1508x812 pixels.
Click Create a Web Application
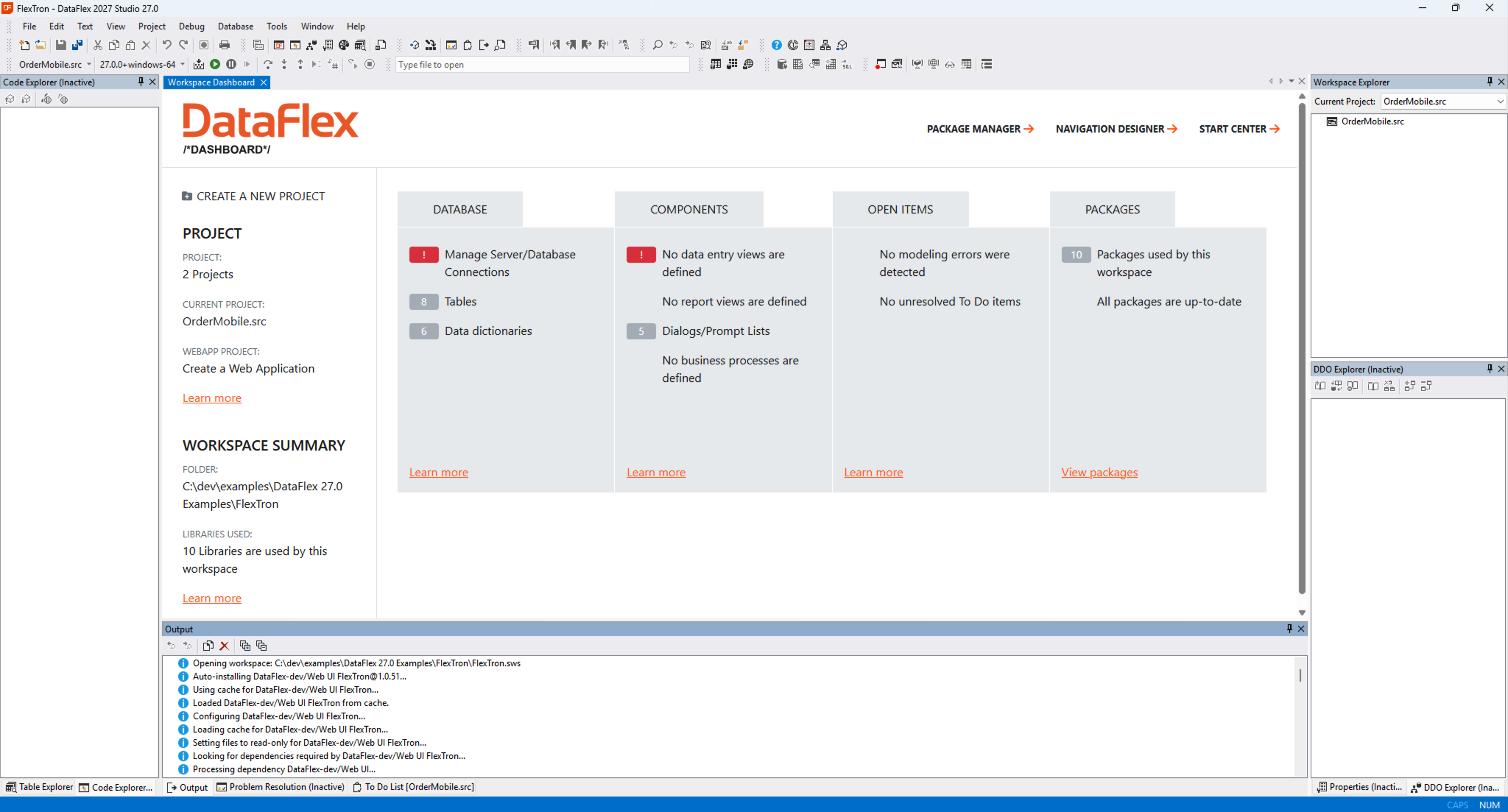248,369
